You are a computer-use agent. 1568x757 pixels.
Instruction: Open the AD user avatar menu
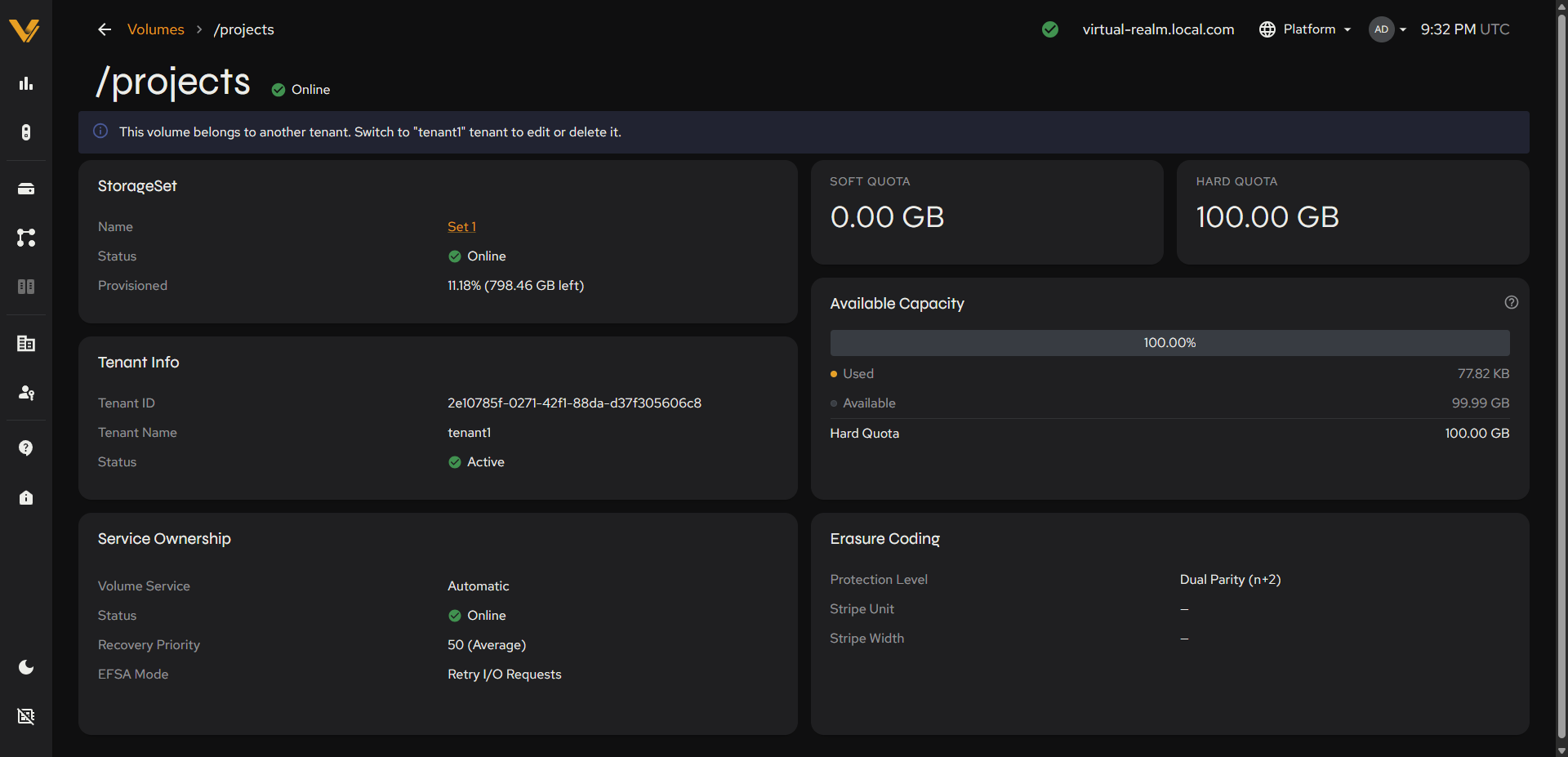pos(1387,29)
